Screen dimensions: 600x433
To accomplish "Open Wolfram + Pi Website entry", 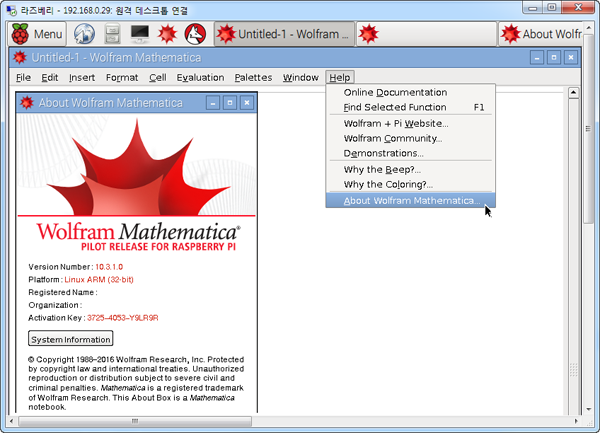I will 411,124.
